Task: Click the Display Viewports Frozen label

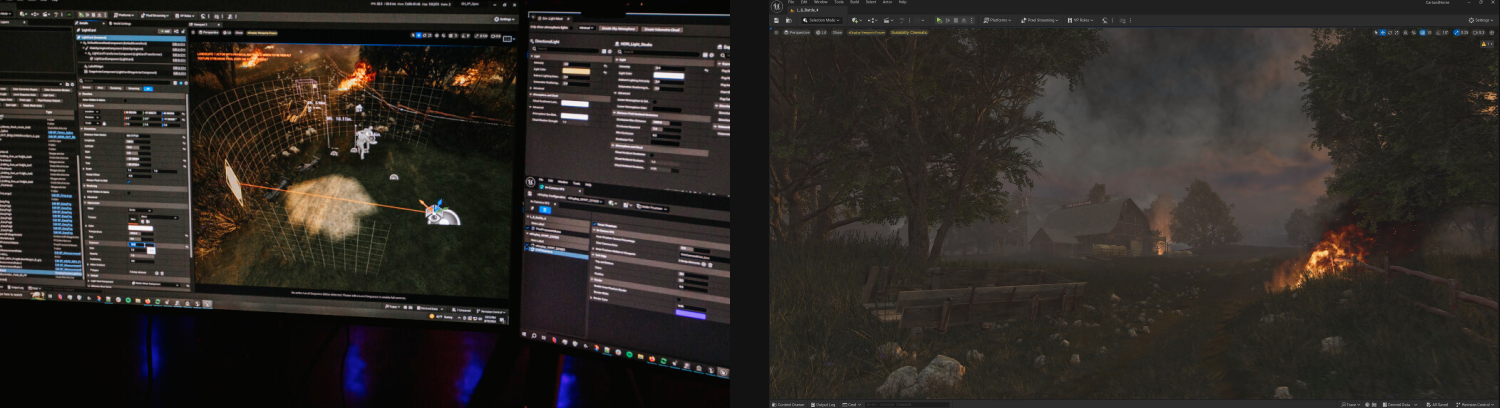Action: coord(866,32)
